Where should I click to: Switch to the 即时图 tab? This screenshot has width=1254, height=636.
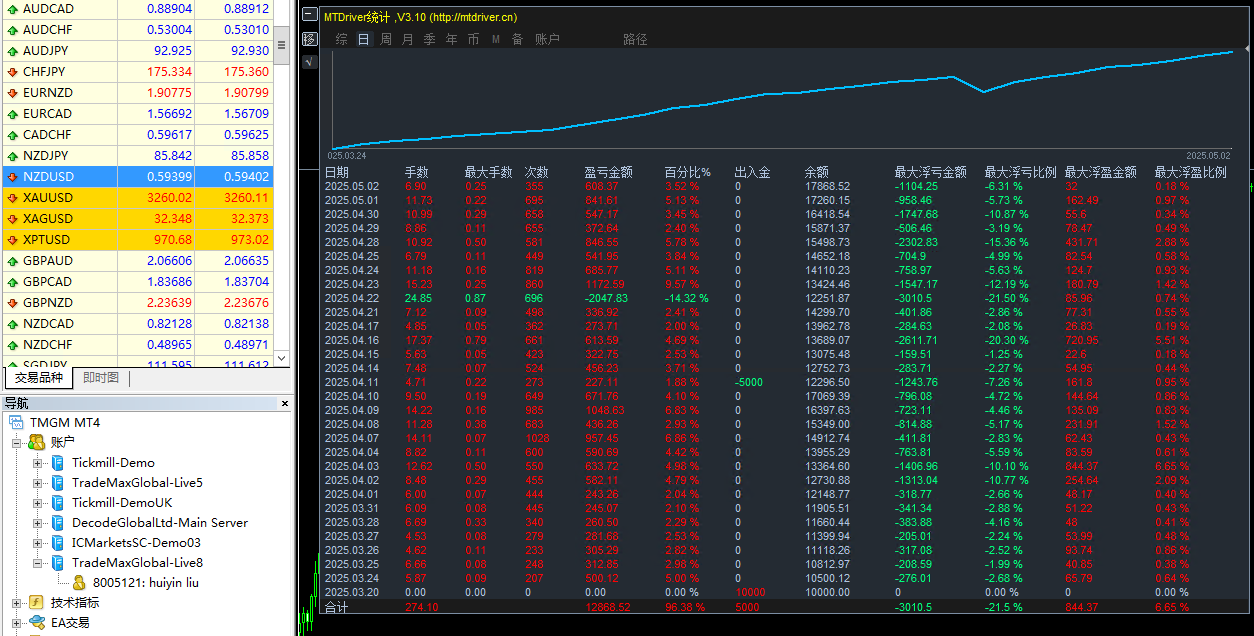pos(100,378)
